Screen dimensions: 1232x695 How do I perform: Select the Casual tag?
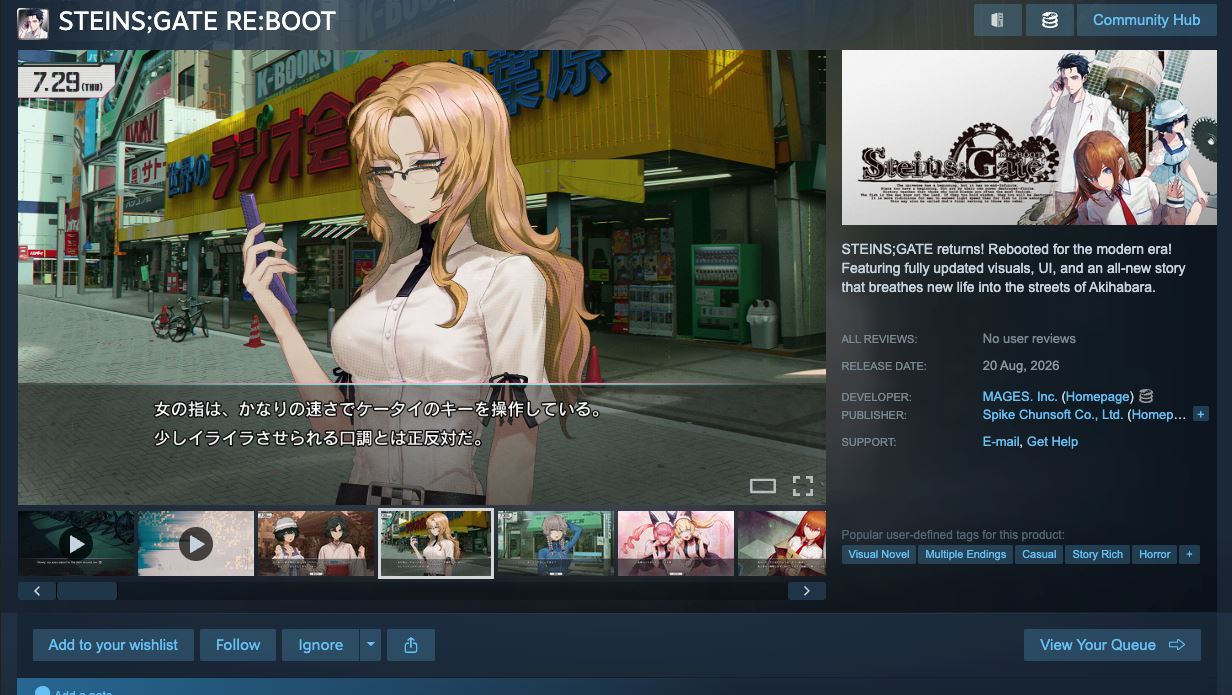click(1039, 554)
